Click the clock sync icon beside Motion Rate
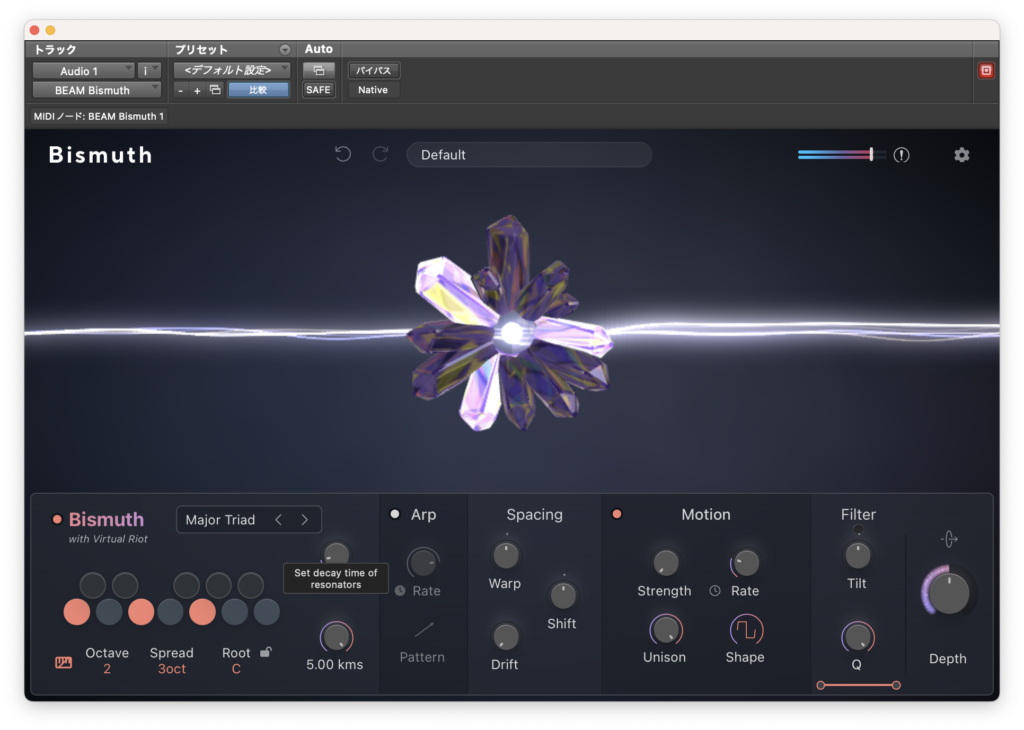Viewport: 1024px width, 730px height. click(715, 590)
